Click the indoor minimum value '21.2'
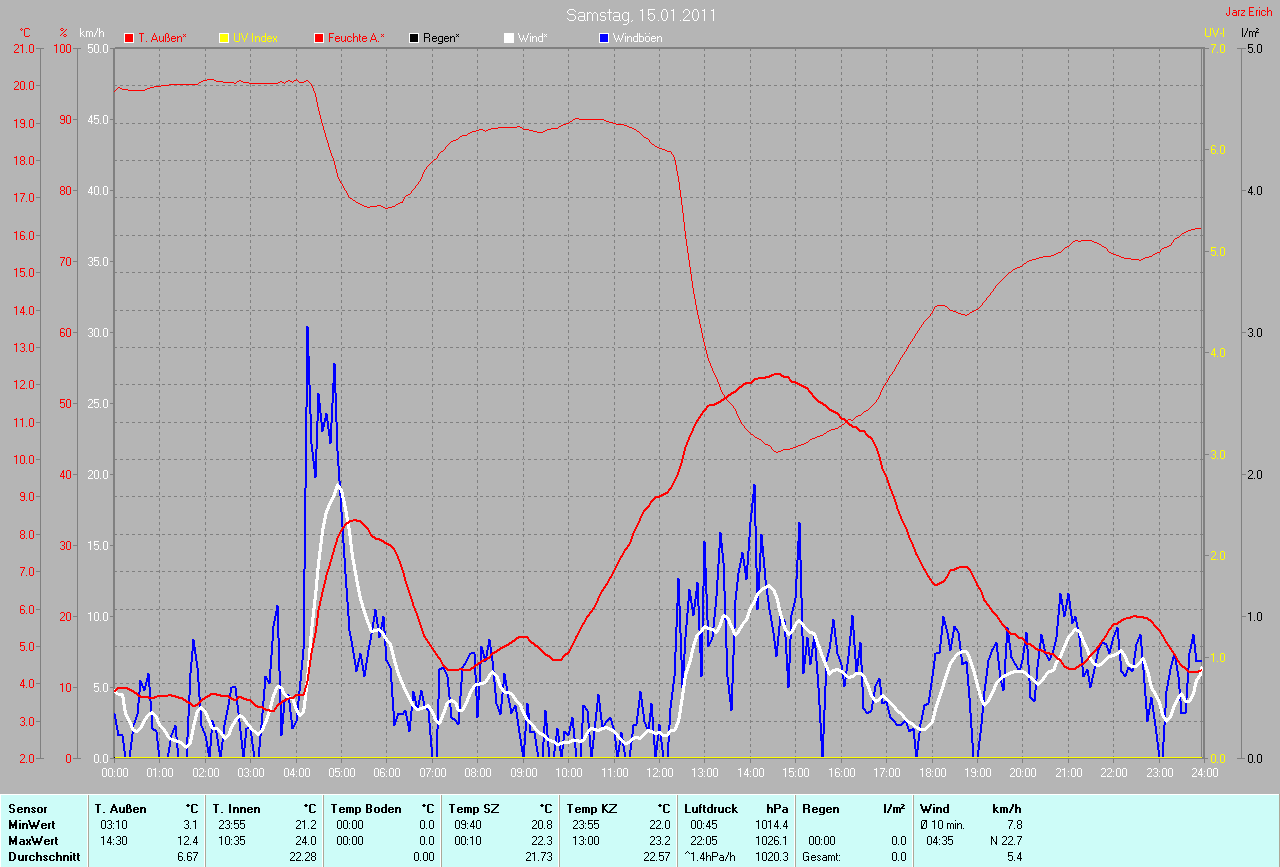Screen dimensions: 1280x867 coord(305,824)
